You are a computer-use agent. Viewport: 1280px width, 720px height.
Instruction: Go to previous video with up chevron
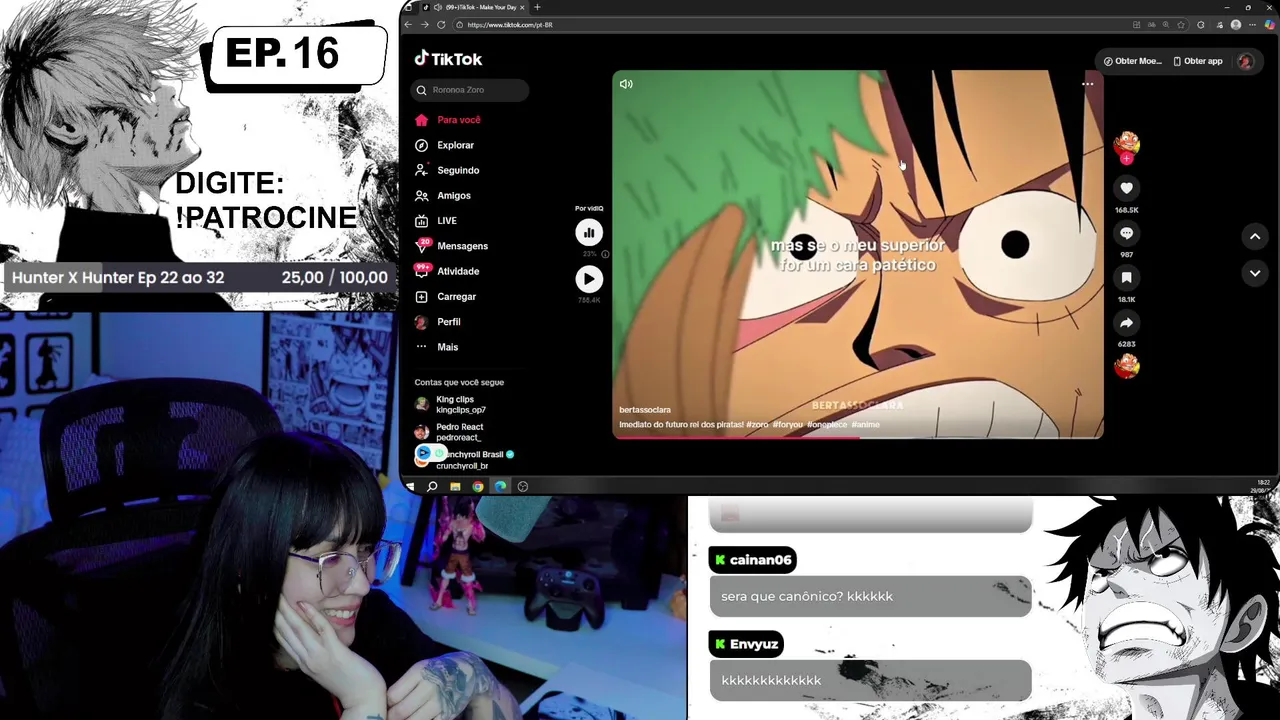[x=1254, y=237]
